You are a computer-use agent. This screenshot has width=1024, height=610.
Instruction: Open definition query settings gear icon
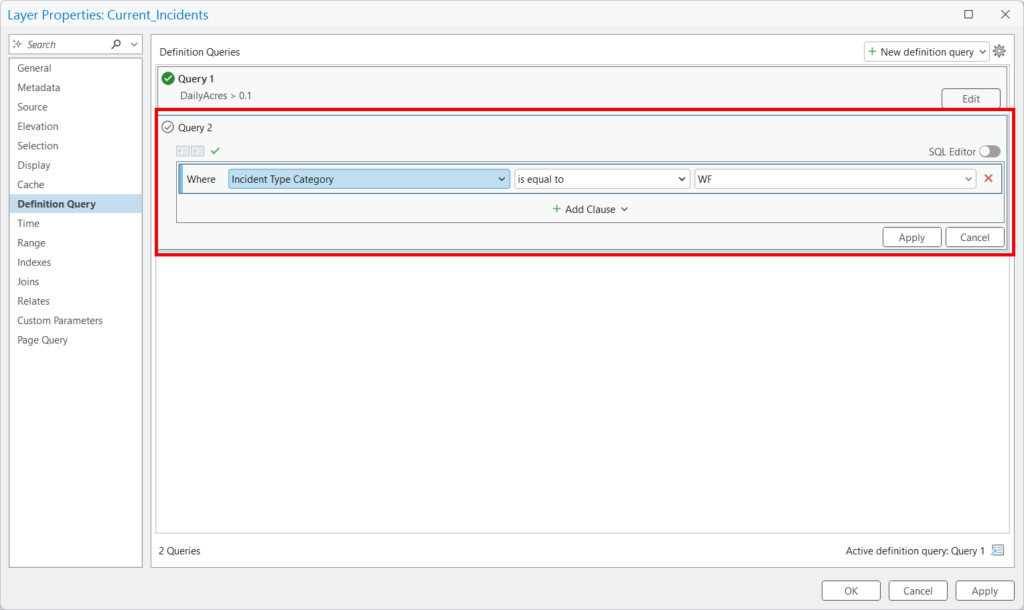(999, 51)
